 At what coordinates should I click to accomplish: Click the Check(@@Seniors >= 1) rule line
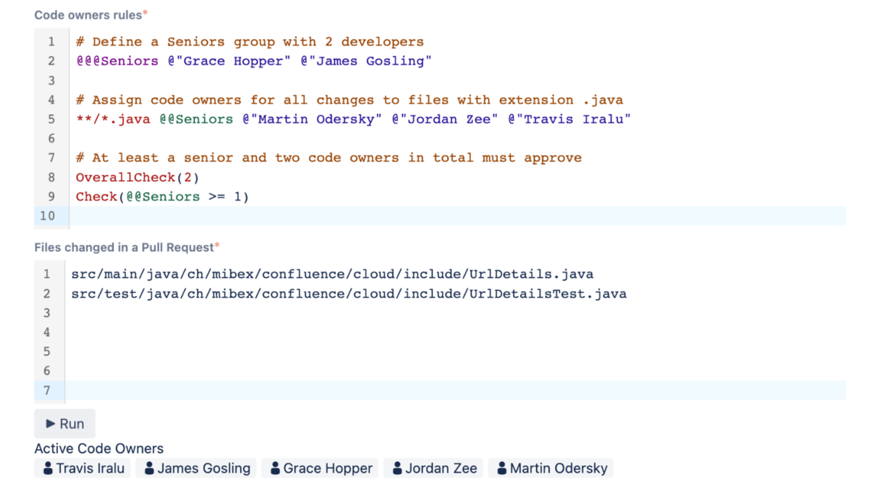click(x=162, y=197)
